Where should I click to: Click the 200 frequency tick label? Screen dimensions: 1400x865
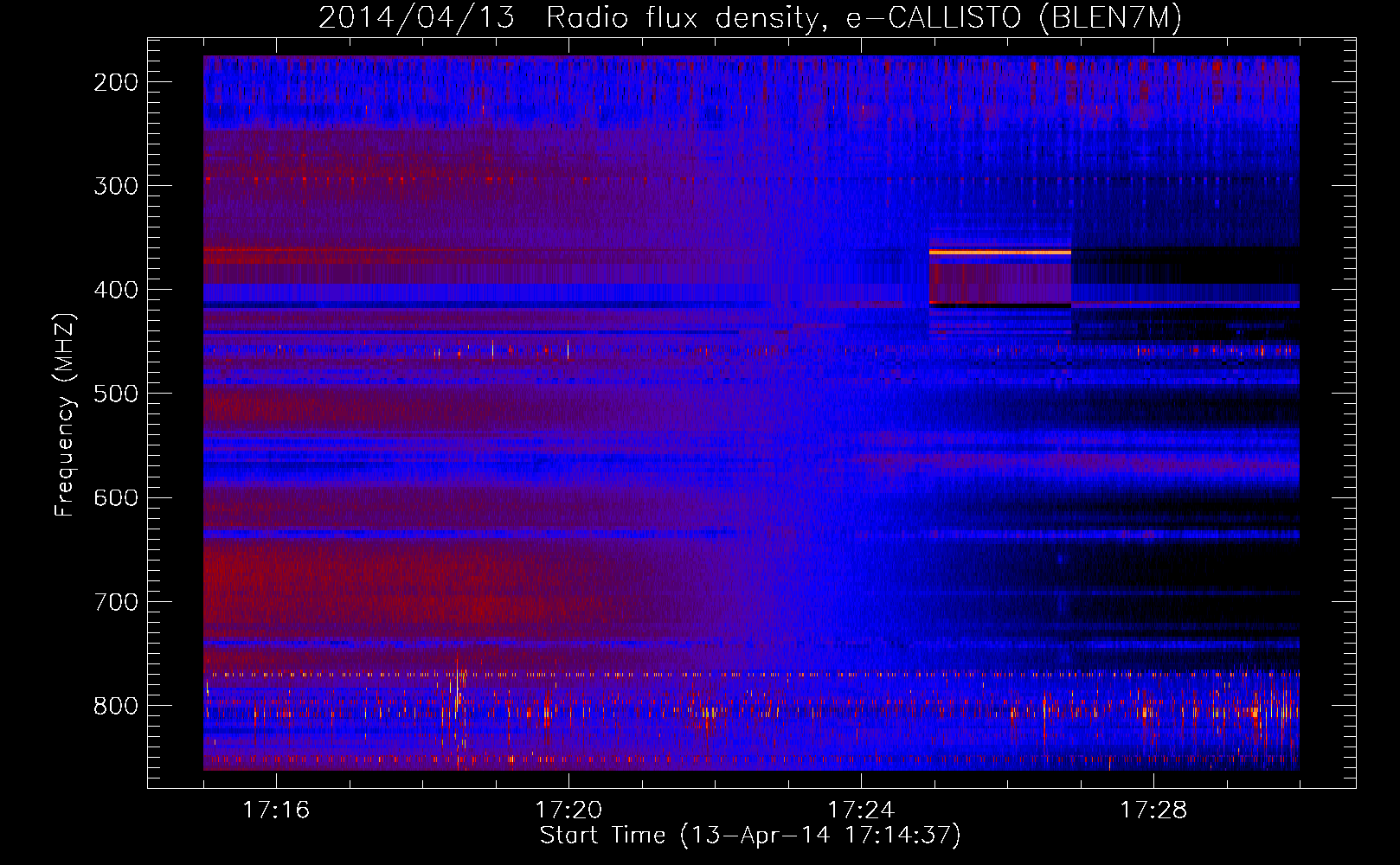116,82
